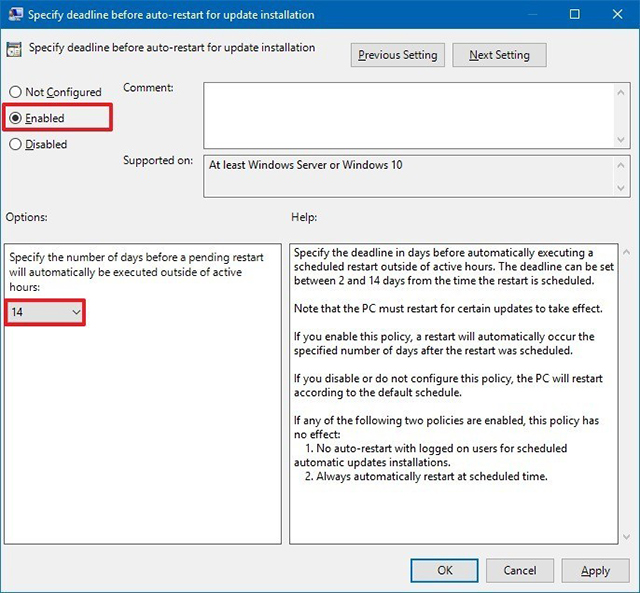Viewport: 640px width, 593px height.
Task: Click 'Note that the PC must restart' help line
Action: coord(448,309)
